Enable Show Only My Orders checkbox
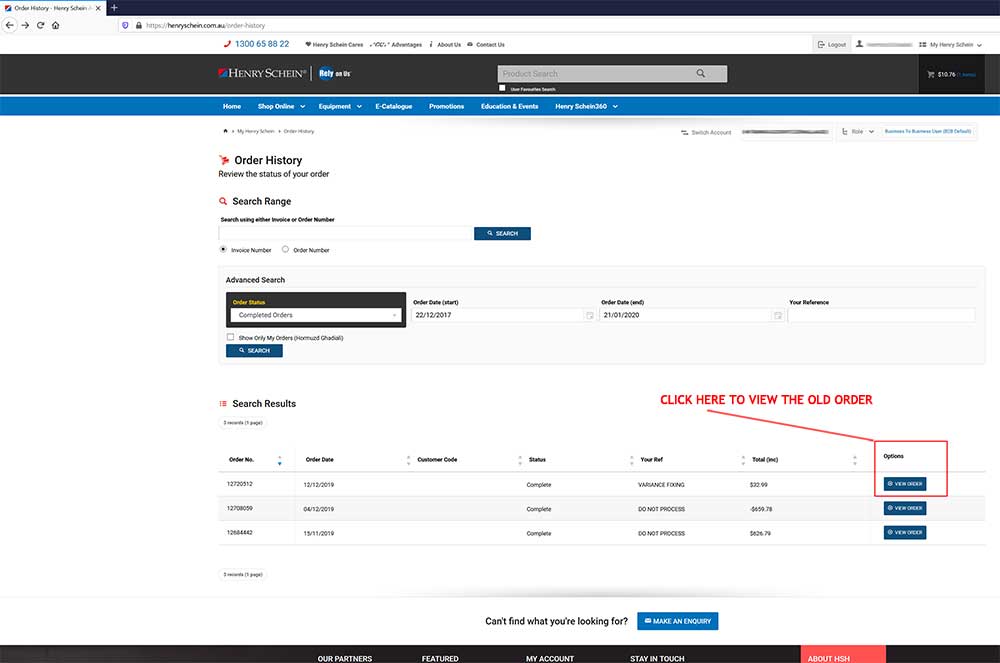Screen dimensions: 1000x663 231,338
